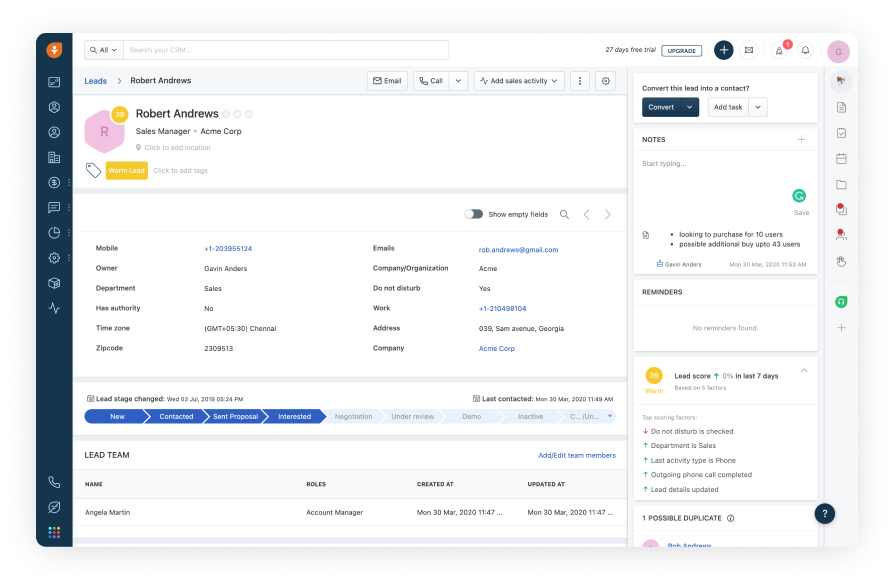Select the Demo lead stage

pyautogui.click(x=471, y=416)
